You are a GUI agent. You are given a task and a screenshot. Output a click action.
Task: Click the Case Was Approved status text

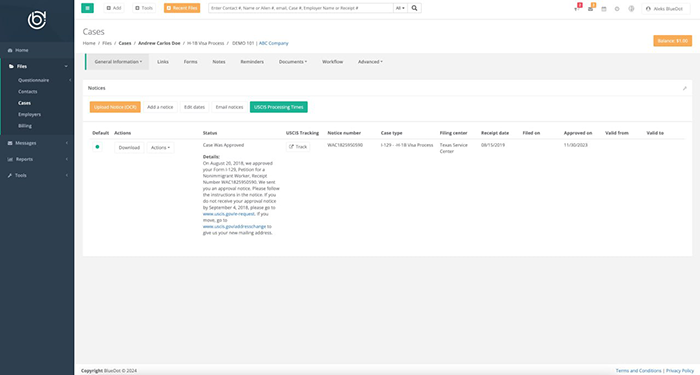(223, 145)
